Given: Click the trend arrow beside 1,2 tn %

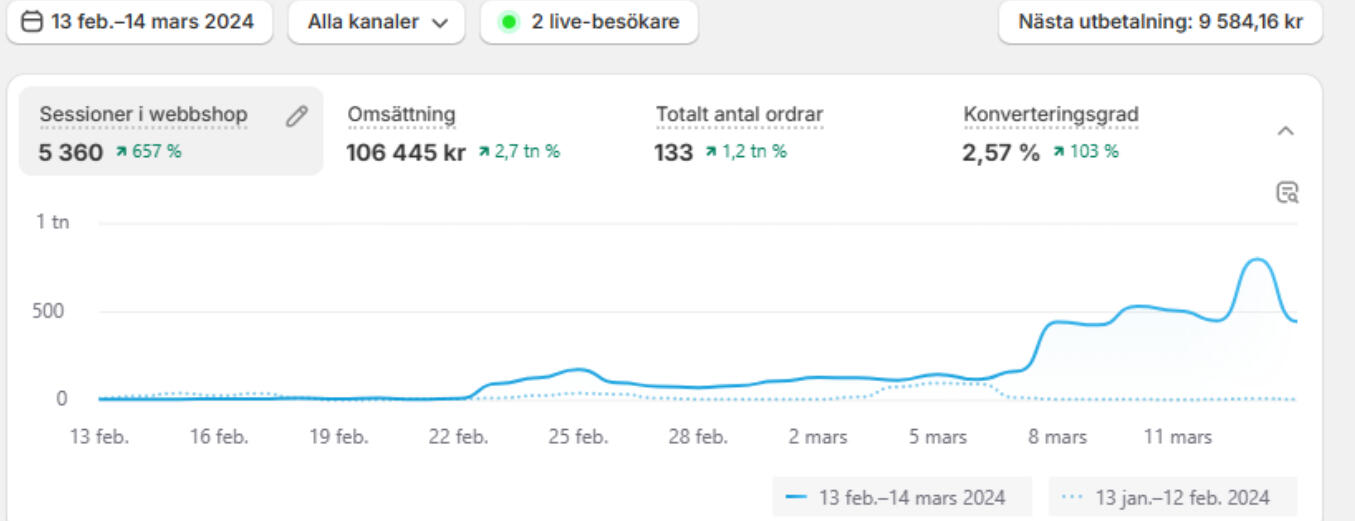Looking at the screenshot, I should point(711,153).
